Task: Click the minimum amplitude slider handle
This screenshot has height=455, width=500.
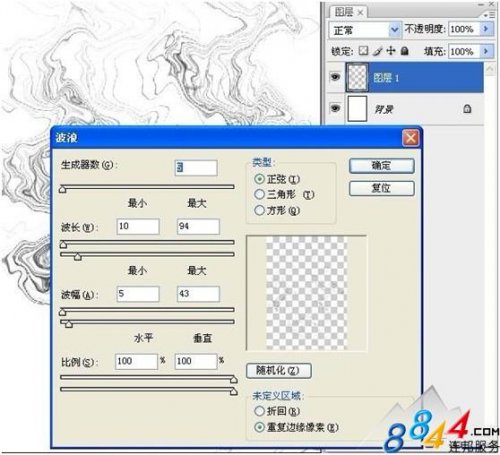Action: click(62, 312)
